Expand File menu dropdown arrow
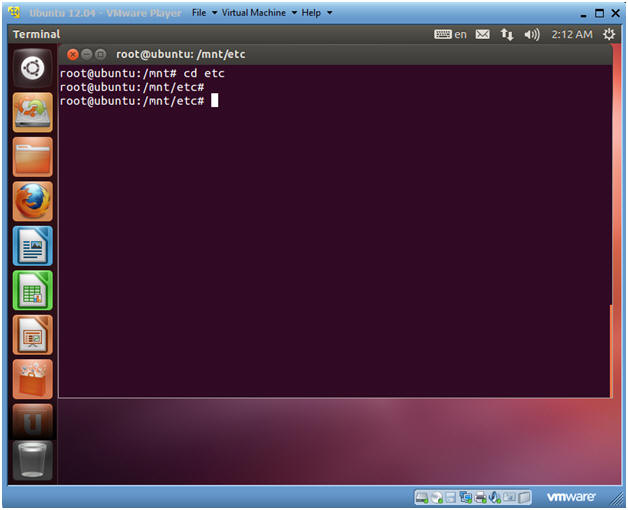The image size is (628, 510). (x=214, y=13)
